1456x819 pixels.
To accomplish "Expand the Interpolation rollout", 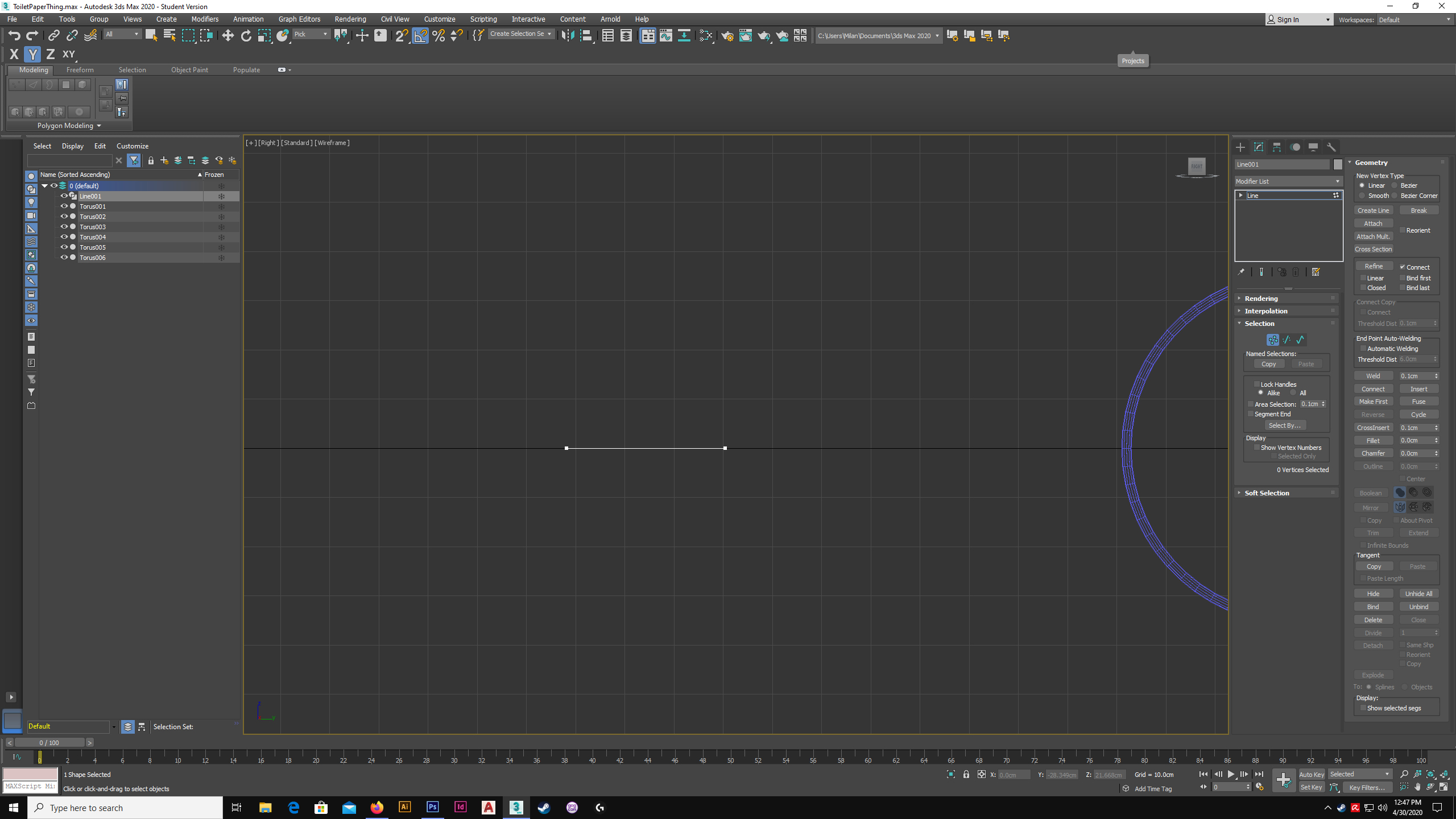I will 1288,311.
